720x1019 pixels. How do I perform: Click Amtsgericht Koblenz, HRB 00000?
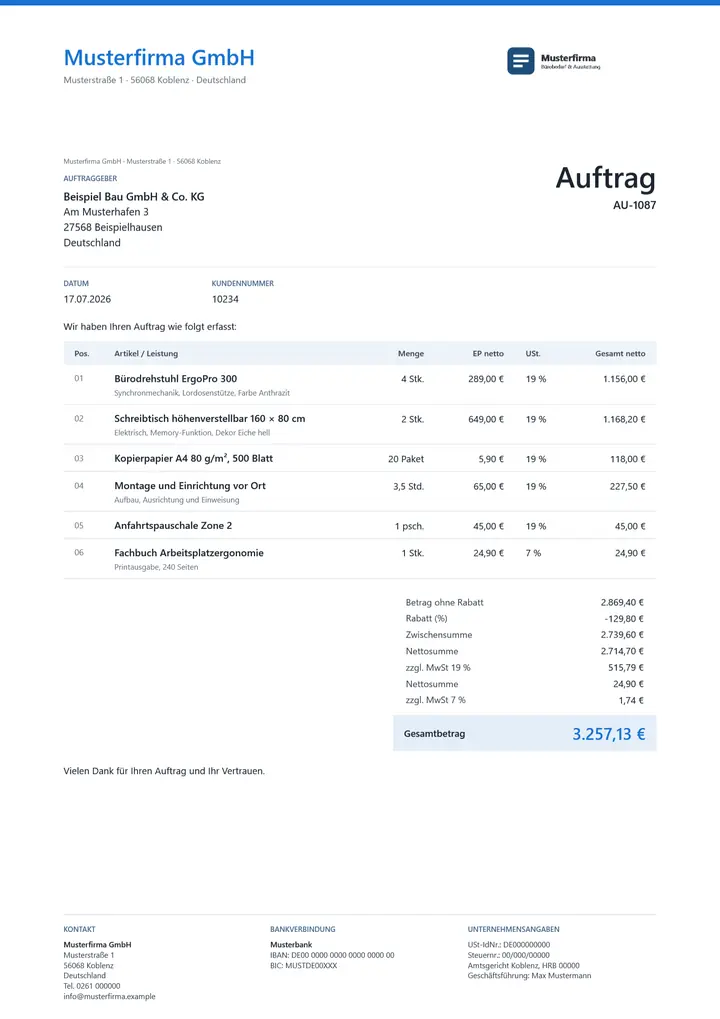pyautogui.click(x=524, y=966)
